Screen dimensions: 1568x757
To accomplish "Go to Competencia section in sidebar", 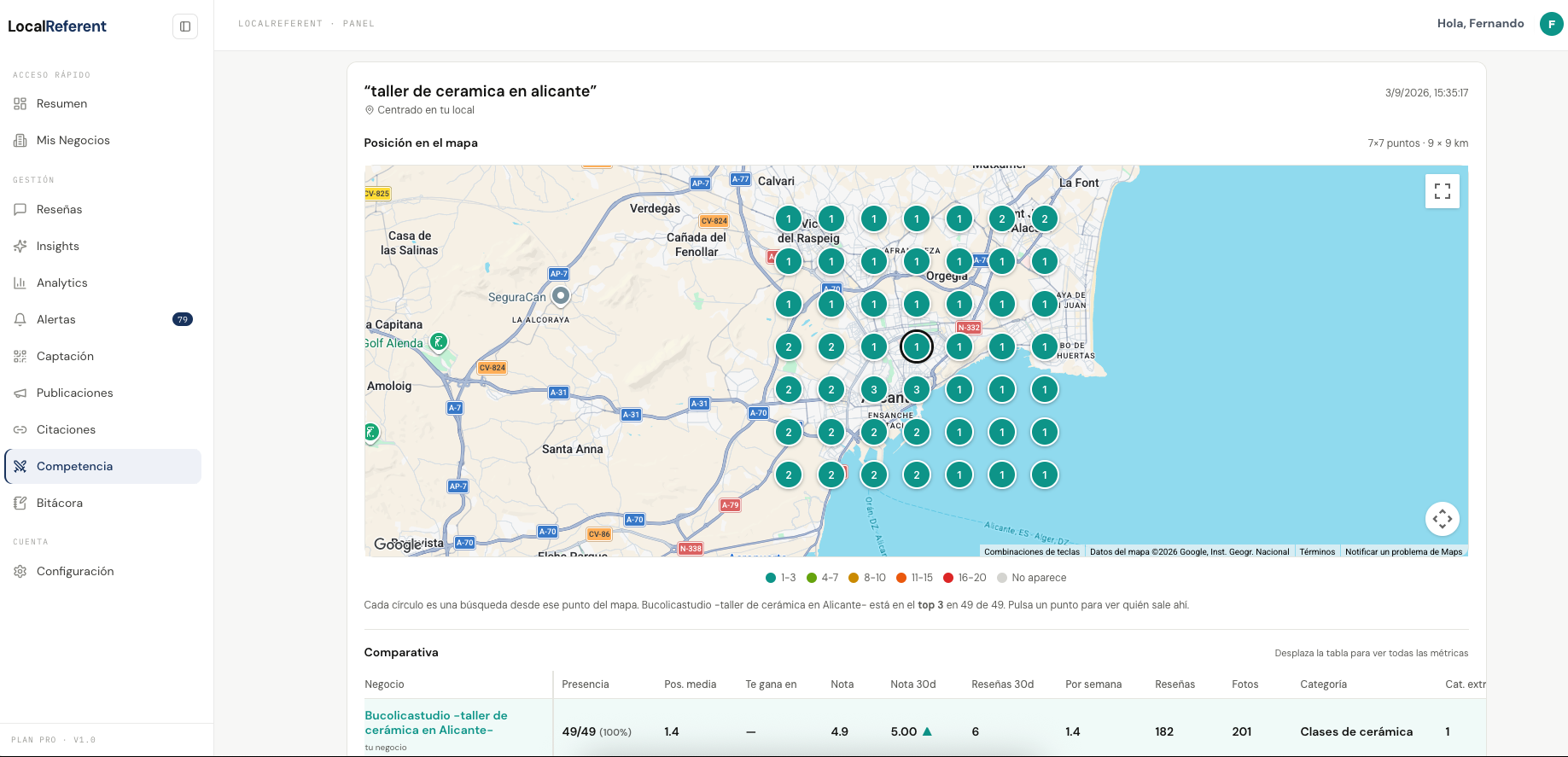I will pyautogui.click(x=103, y=467).
